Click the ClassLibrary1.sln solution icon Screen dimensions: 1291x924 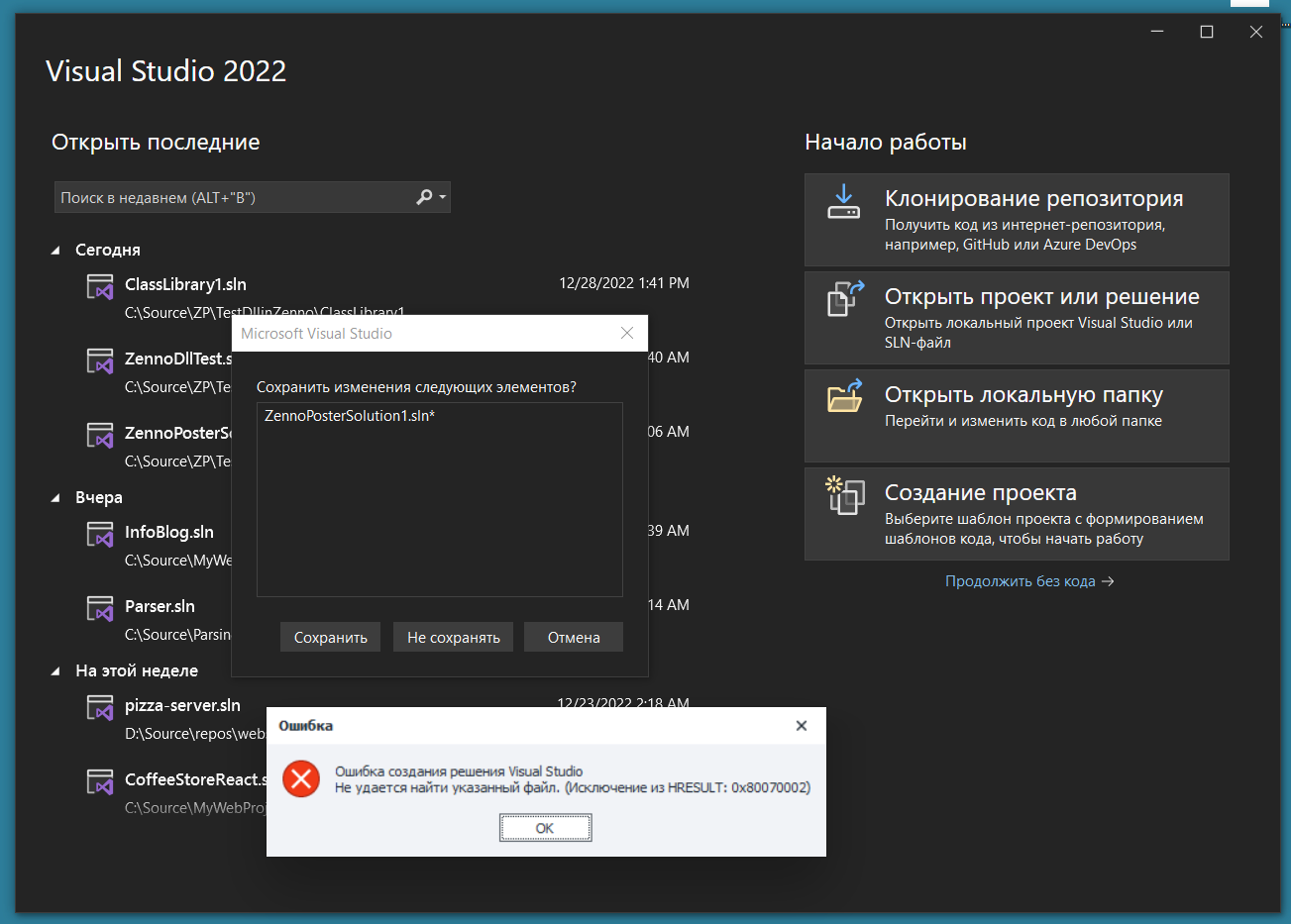(100, 286)
